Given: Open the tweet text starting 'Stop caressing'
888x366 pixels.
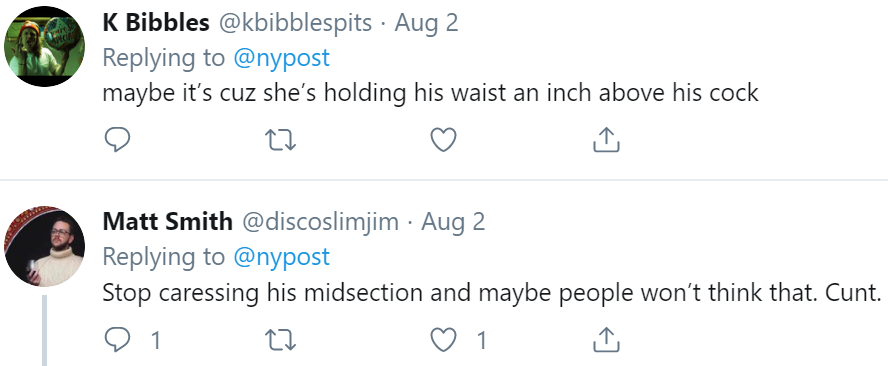Looking at the screenshot, I should click(492, 292).
